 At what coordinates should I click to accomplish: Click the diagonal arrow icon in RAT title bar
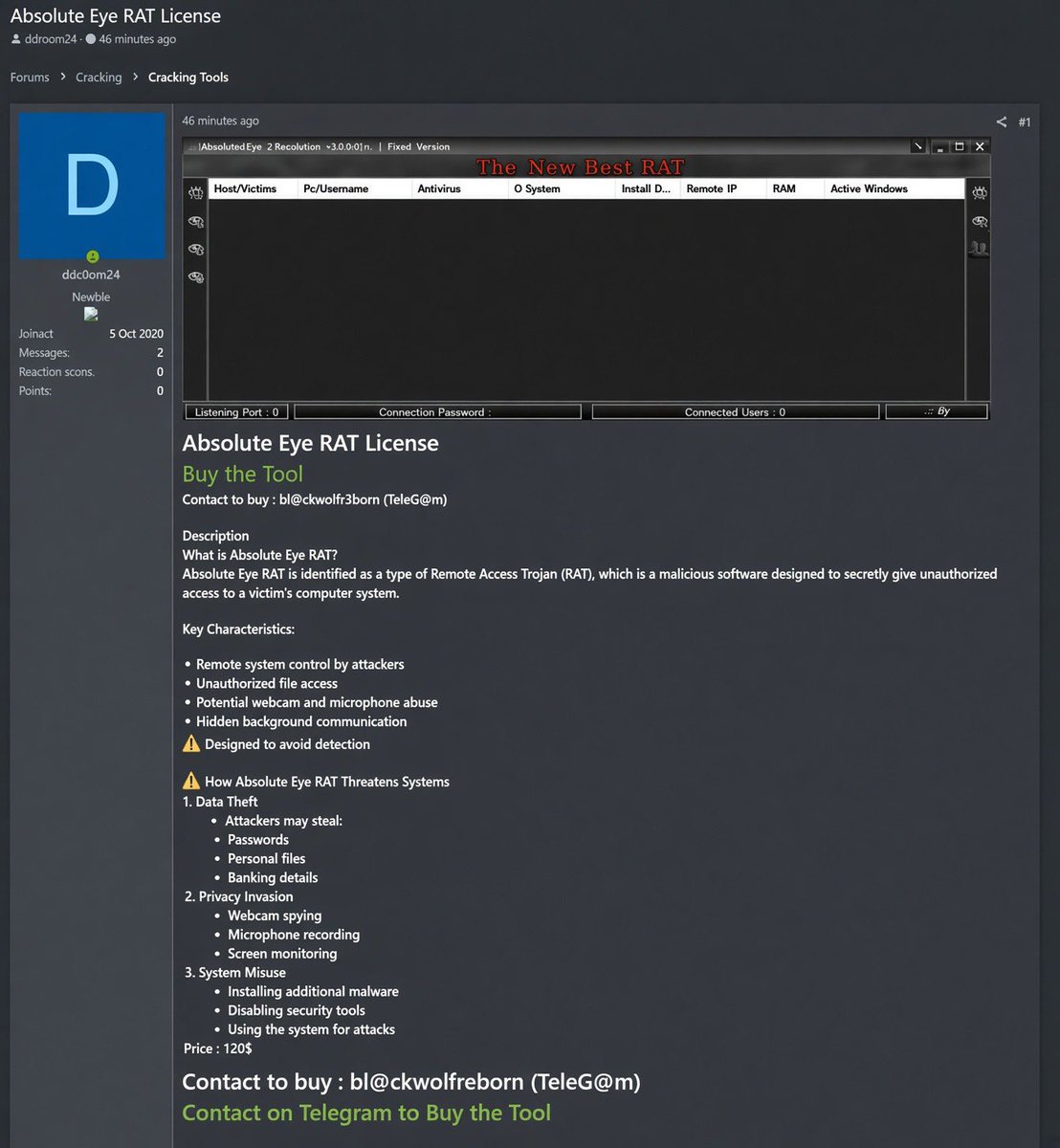pyautogui.click(x=918, y=146)
